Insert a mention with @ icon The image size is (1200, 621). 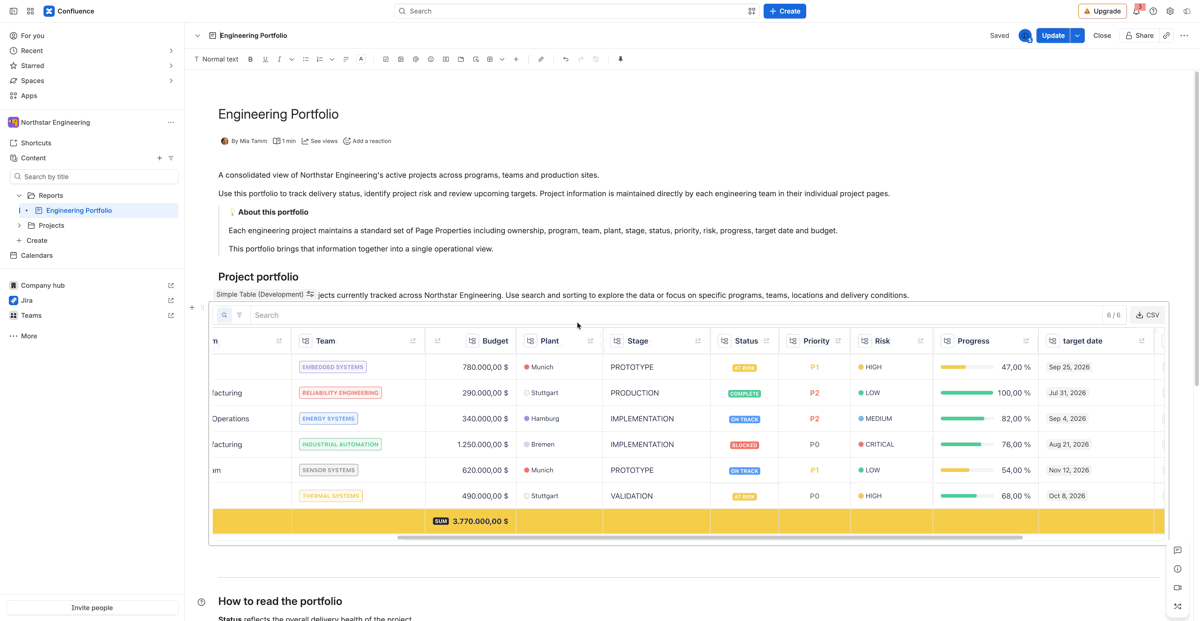[416, 59]
